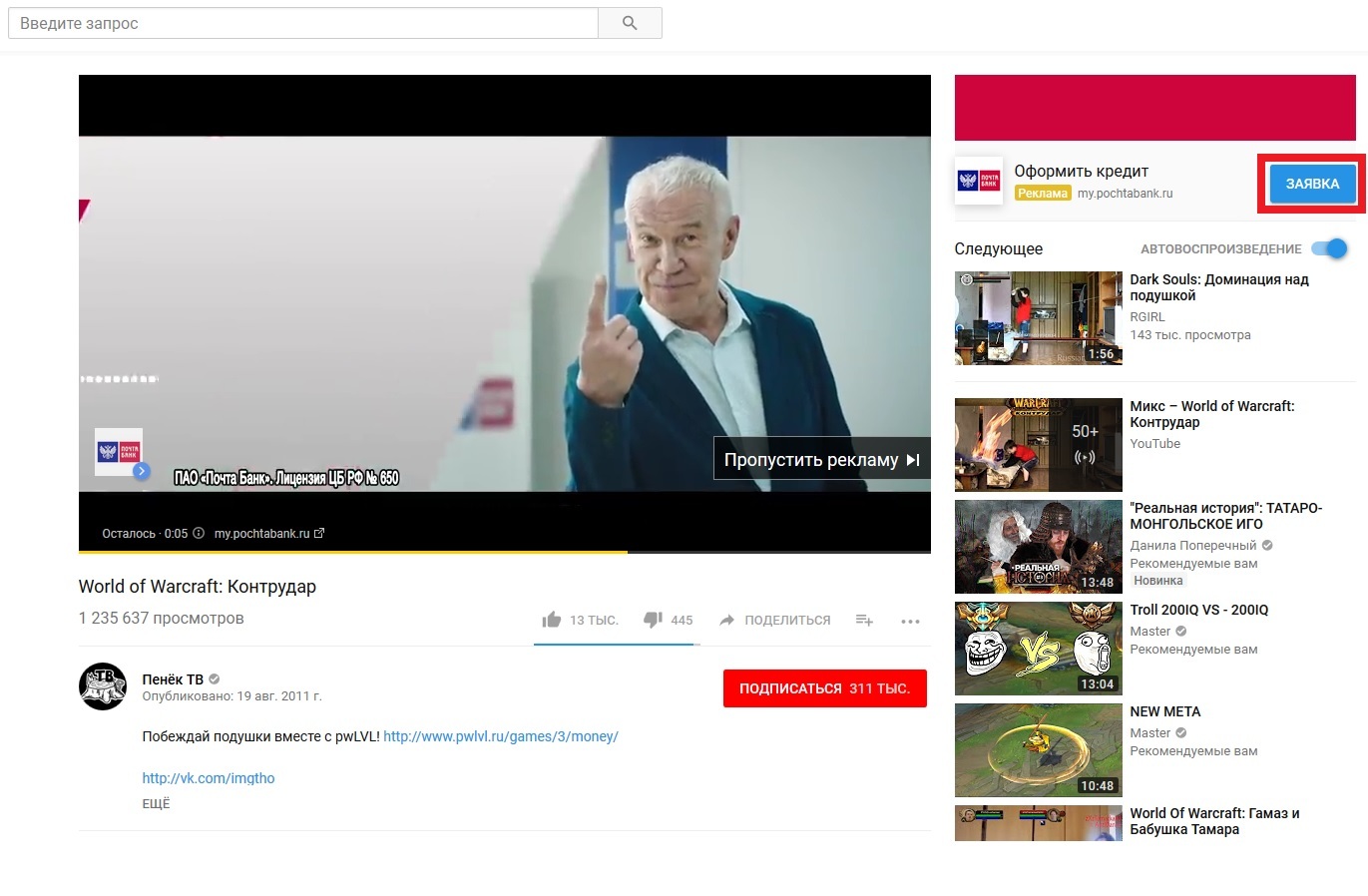1368x896 pixels.
Task: Click the search magnifier button
Action: point(630,23)
